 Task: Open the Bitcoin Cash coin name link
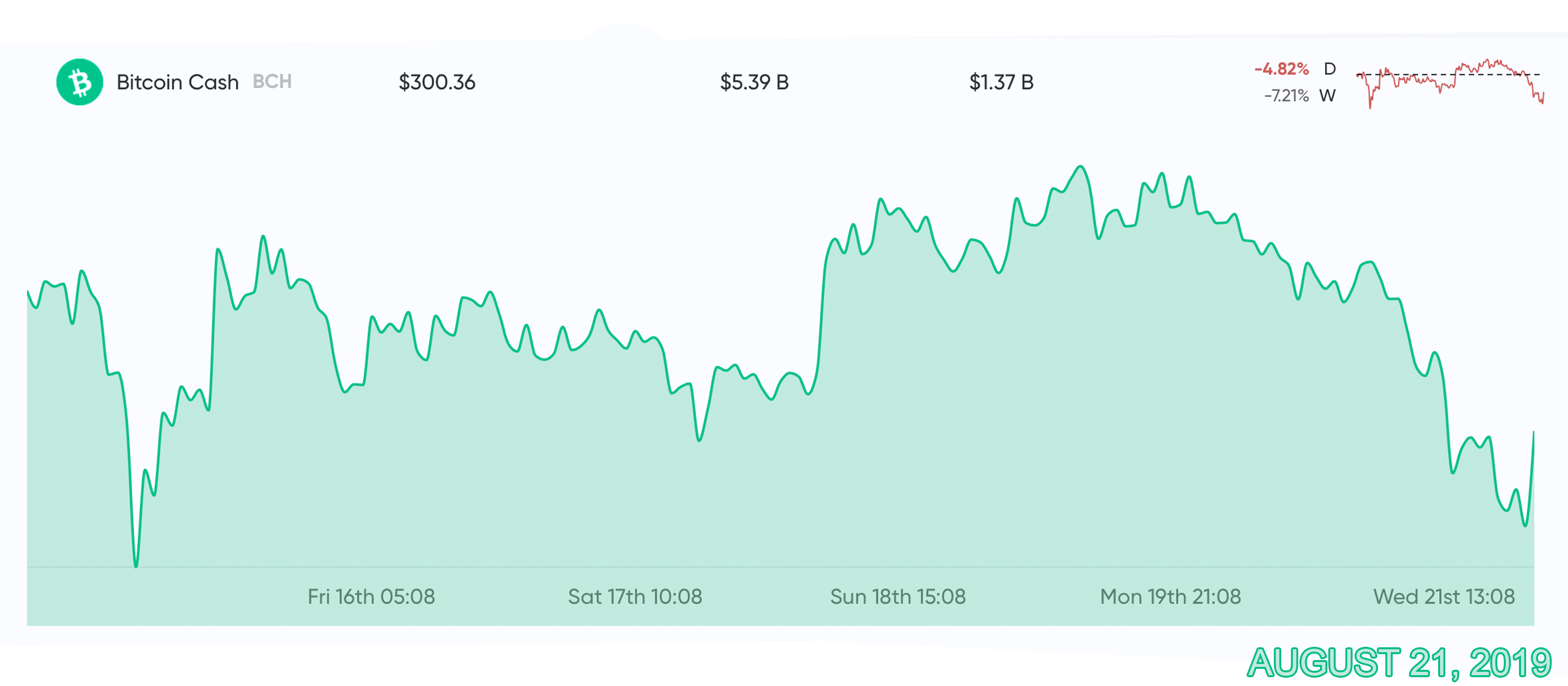coord(177,82)
